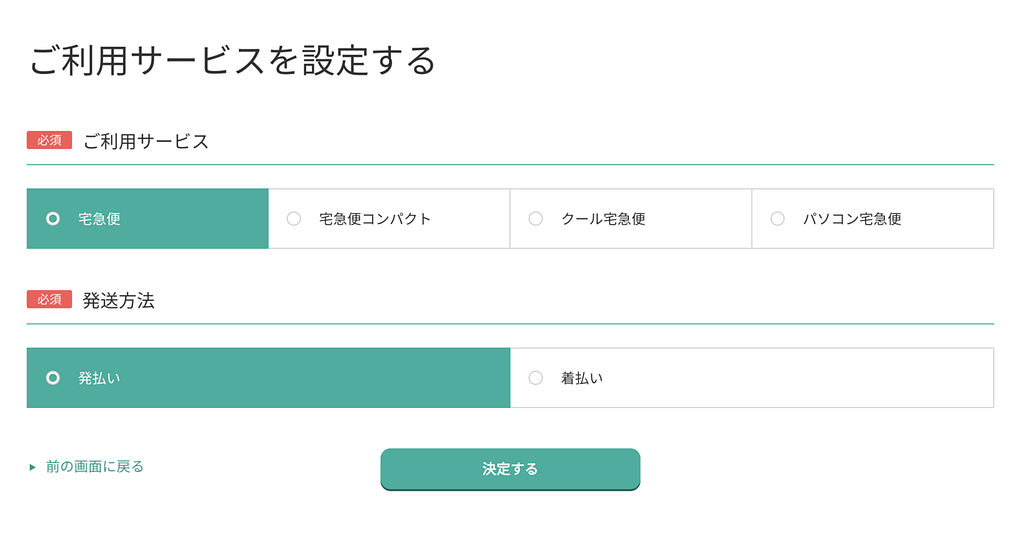Screen dimensions: 1024x546
Task: Click the 発送方法 section heading
Action: (119, 300)
